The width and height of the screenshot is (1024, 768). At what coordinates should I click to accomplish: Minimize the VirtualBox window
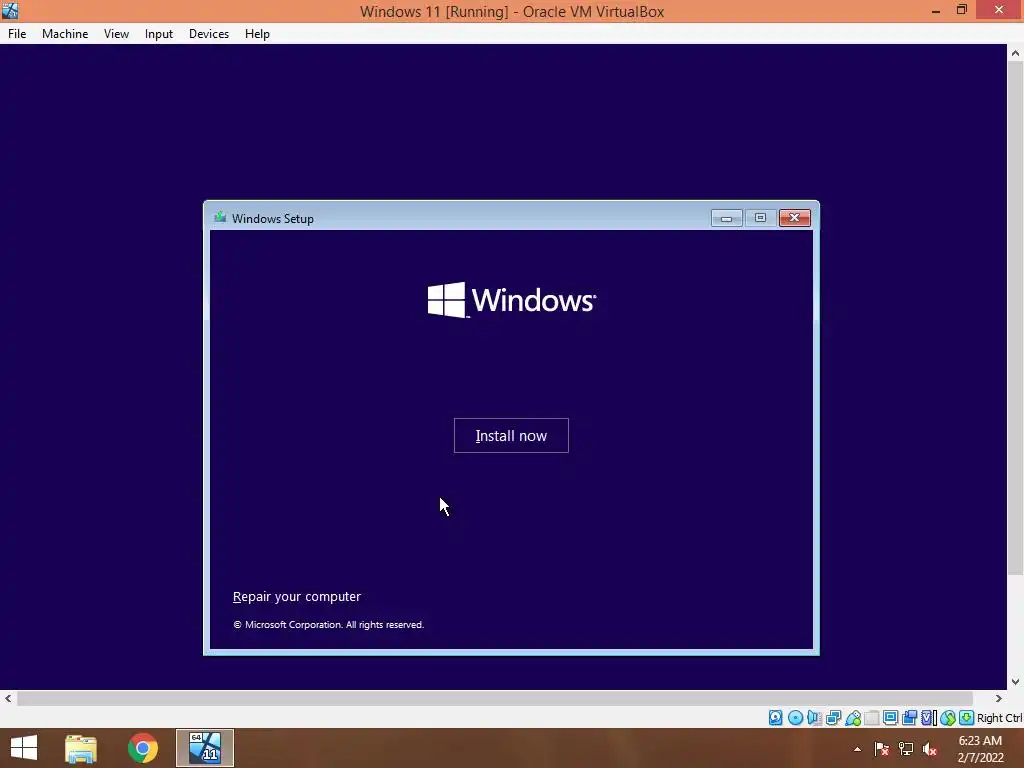(x=936, y=10)
